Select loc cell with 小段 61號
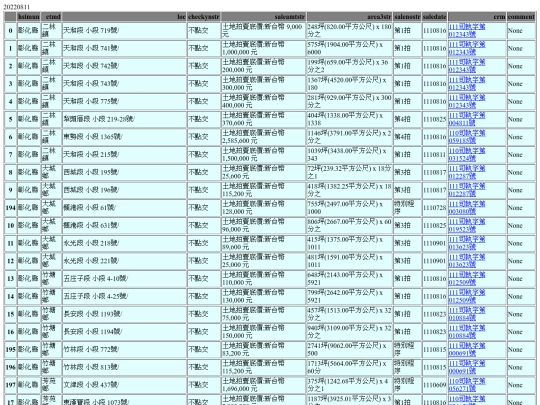This screenshot has height=405, width=540. pos(124,208)
